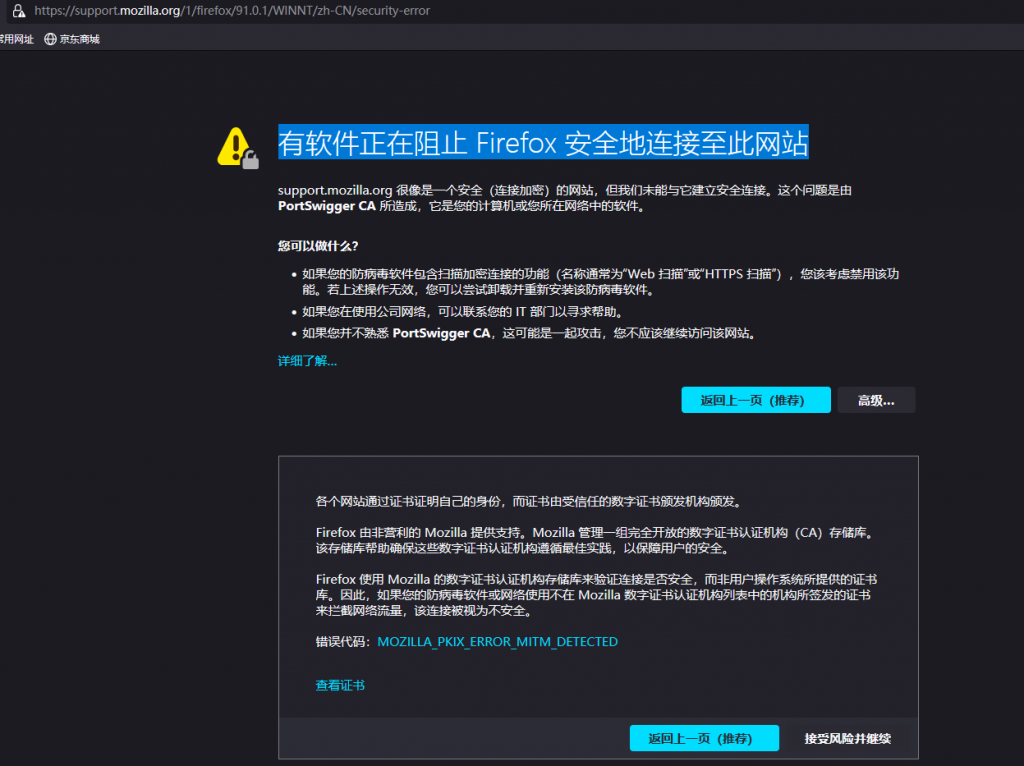Open the 常用网址 bookmarks item
This screenshot has width=1024, height=766.
(16, 39)
